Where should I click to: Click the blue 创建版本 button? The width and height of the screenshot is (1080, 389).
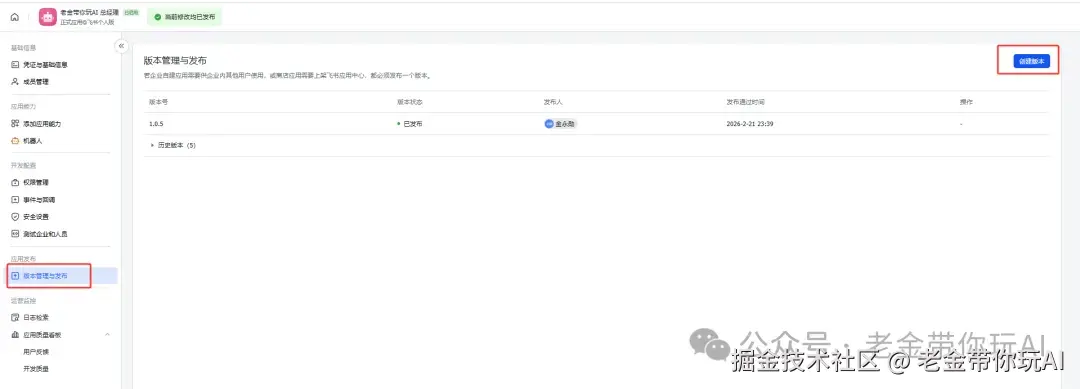pyautogui.click(x=1031, y=61)
